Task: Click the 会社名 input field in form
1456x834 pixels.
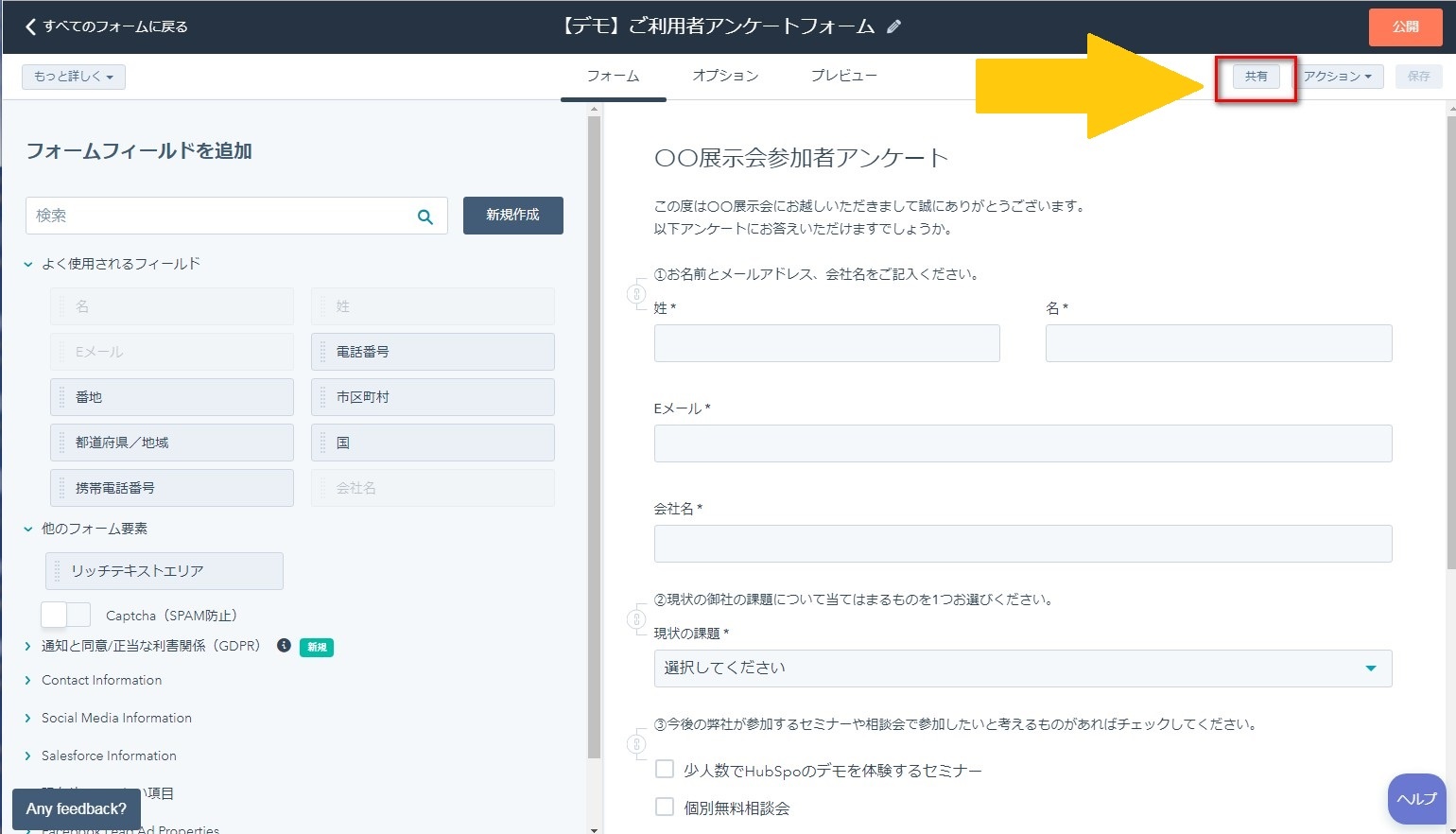Action: click(1023, 544)
